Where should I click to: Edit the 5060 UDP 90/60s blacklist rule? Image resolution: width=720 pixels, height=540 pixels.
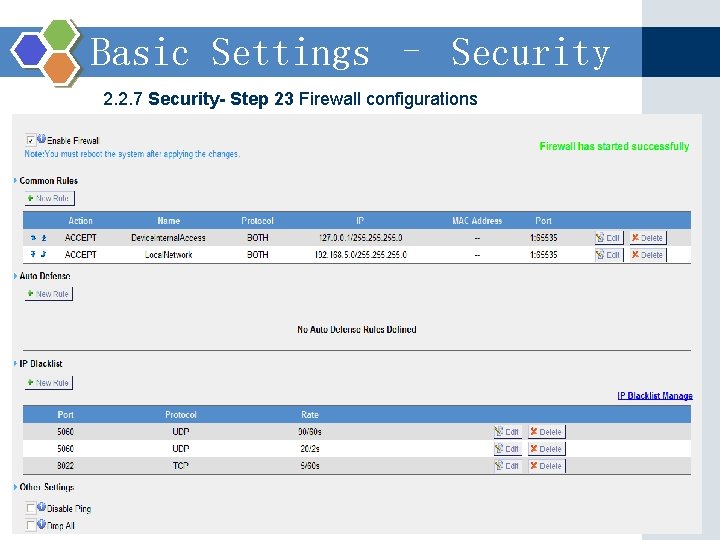[x=507, y=432]
